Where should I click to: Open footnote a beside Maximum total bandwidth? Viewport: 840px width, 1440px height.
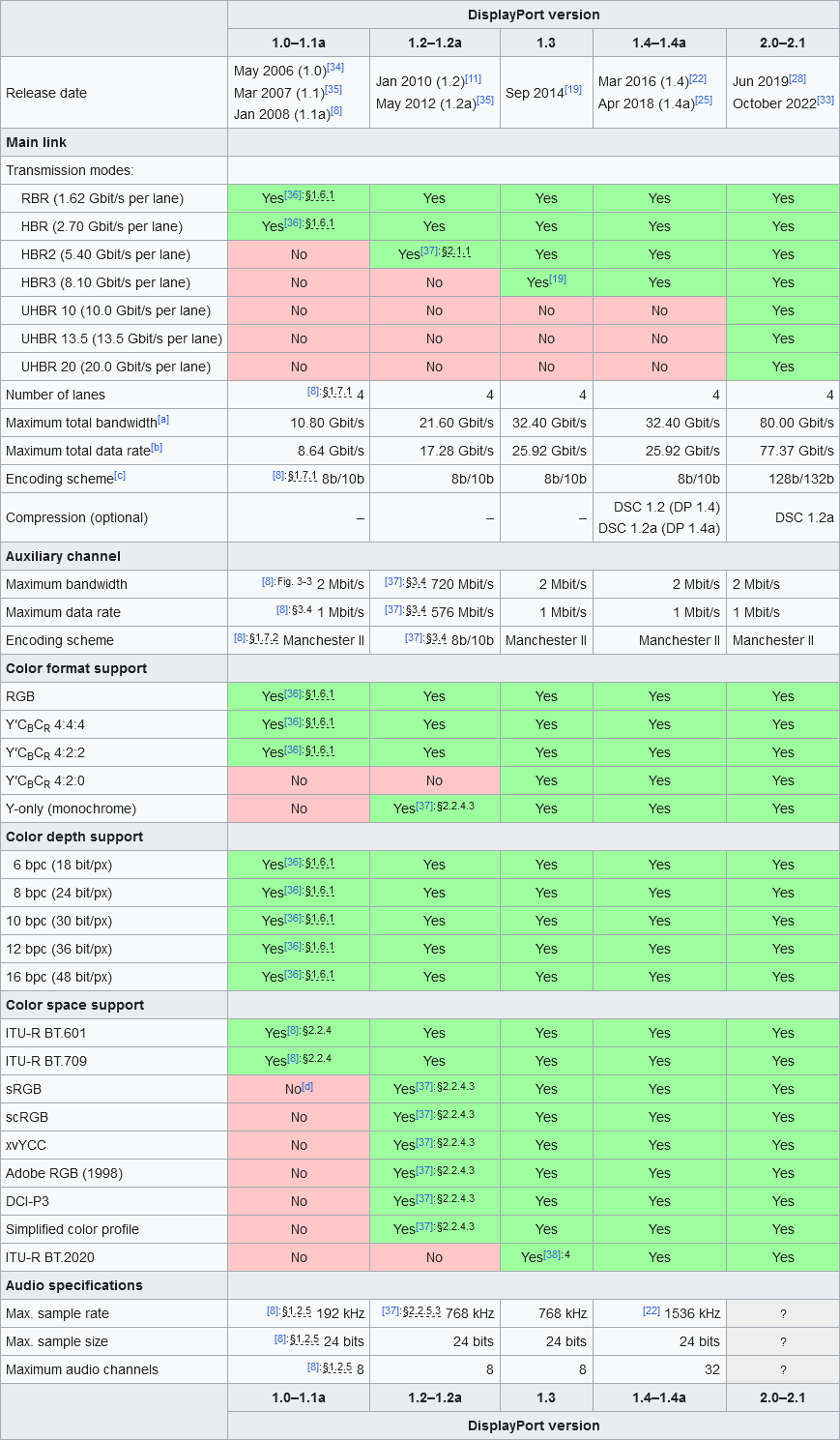[163, 419]
